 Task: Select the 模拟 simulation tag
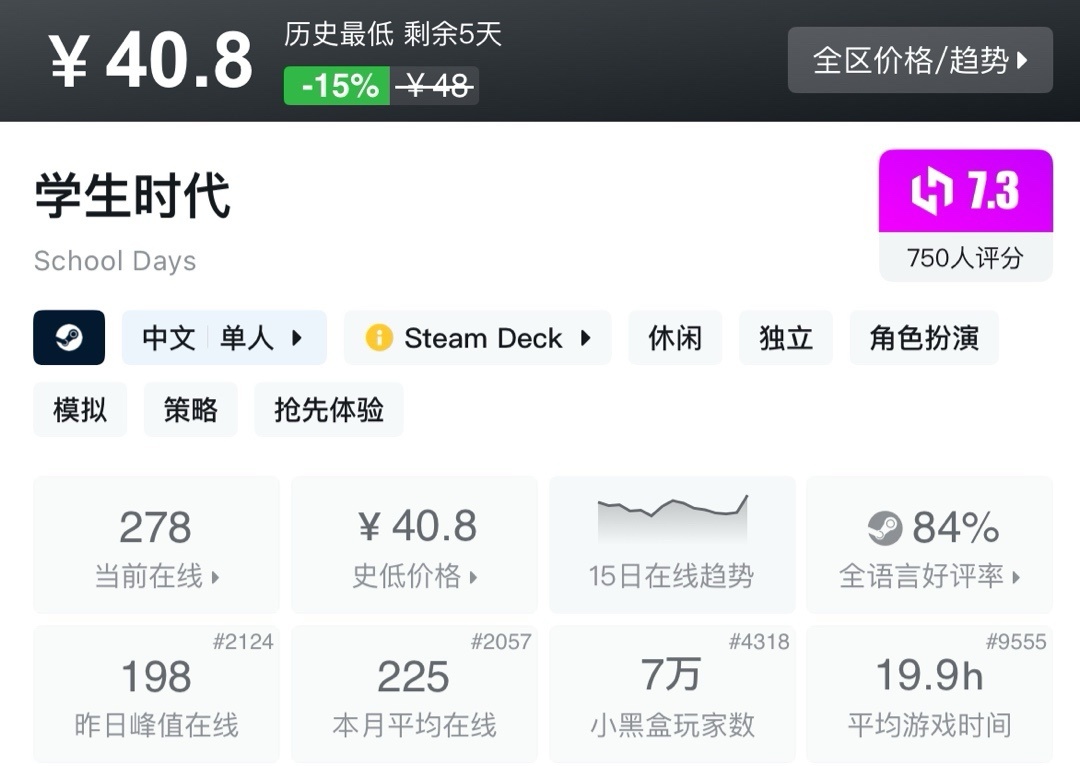coord(80,410)
